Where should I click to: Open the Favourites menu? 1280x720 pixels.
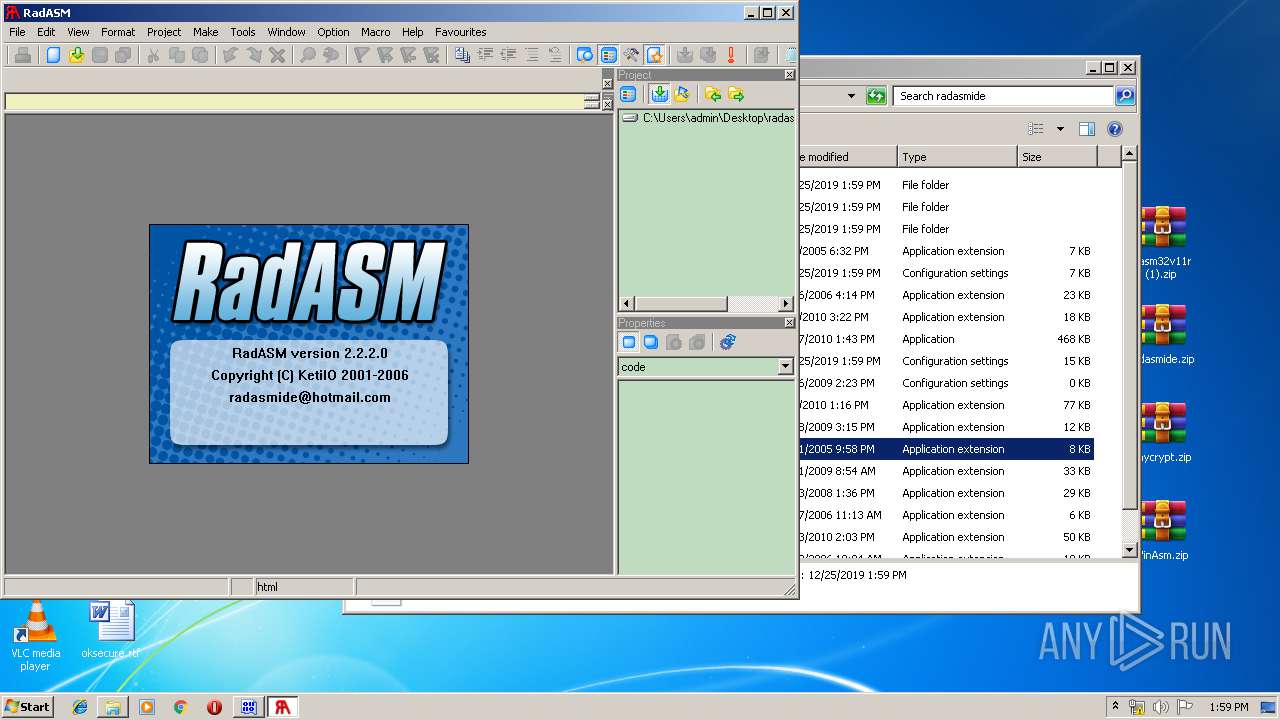pos(460,32)
